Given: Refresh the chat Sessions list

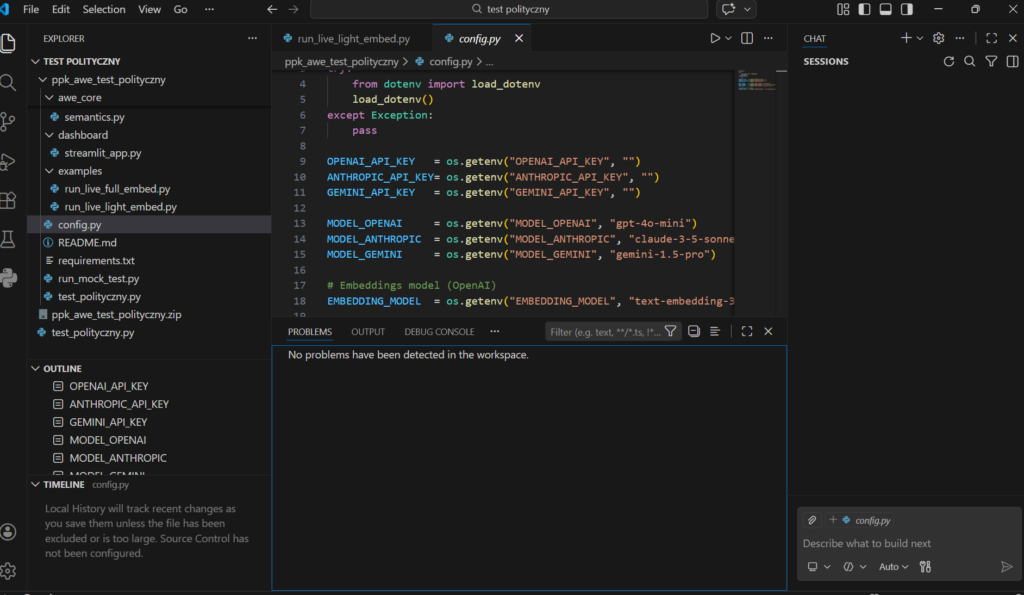Looking at the screenshot, I should click(x=949, y=62).
